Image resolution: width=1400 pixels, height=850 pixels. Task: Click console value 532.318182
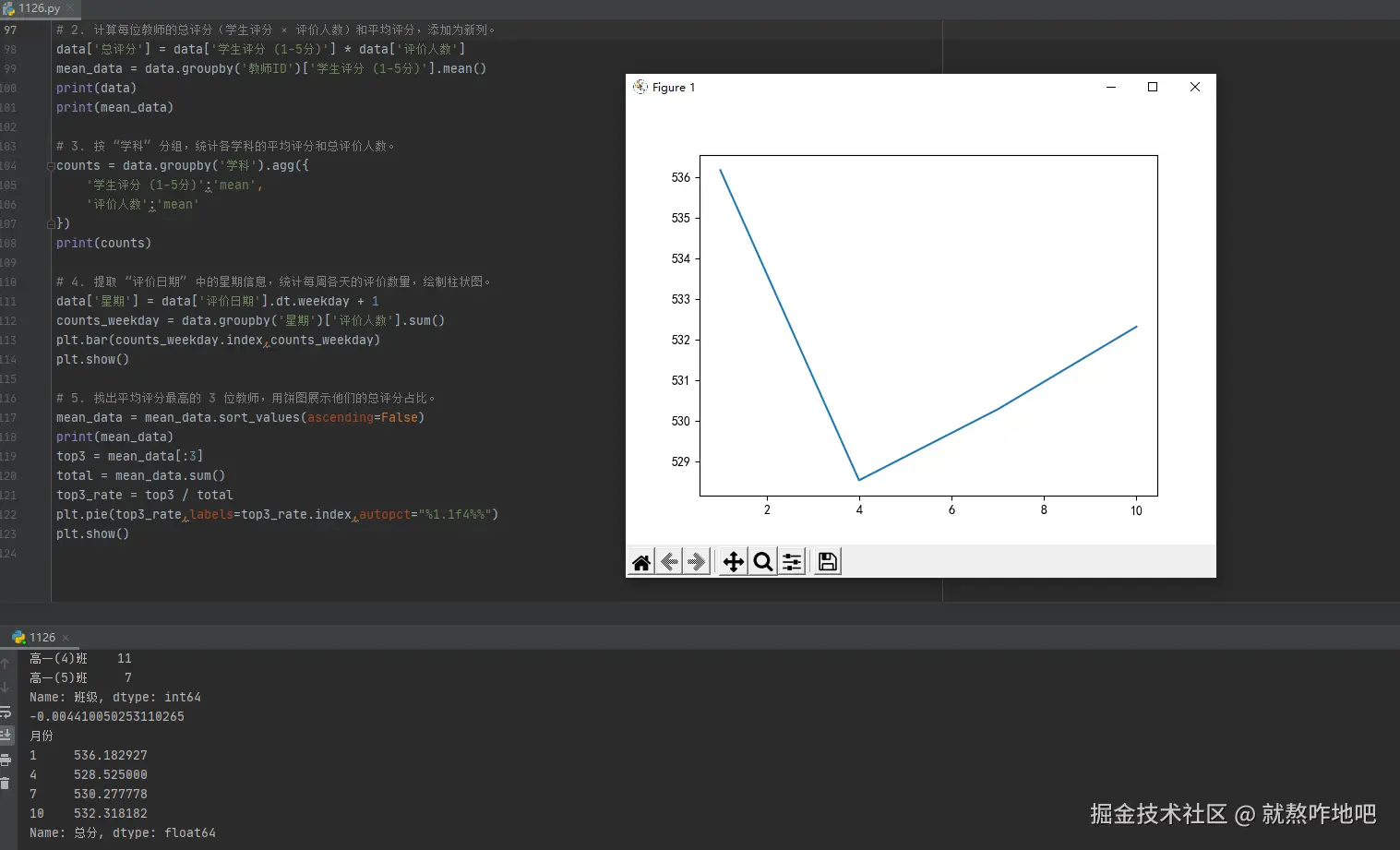[x=111, y=814]
